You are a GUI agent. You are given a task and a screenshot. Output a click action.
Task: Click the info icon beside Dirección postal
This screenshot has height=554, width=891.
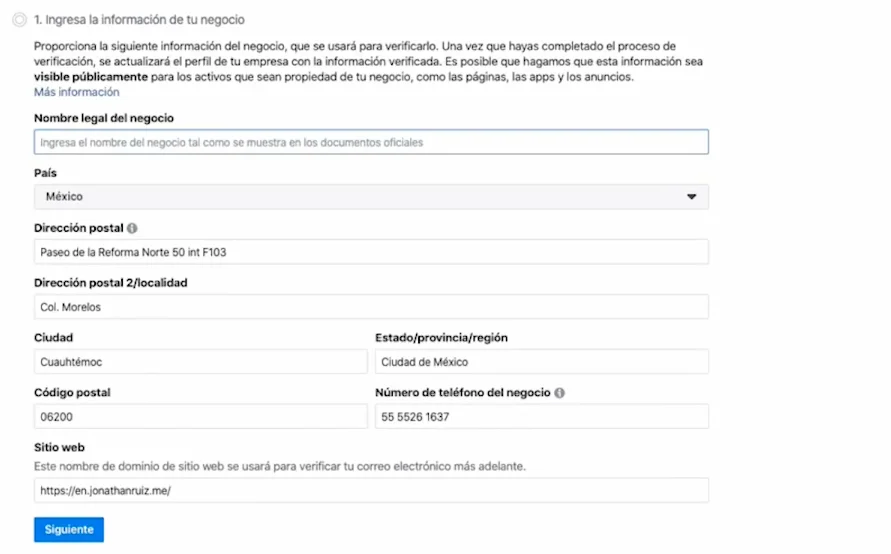[x=132, y=228]
